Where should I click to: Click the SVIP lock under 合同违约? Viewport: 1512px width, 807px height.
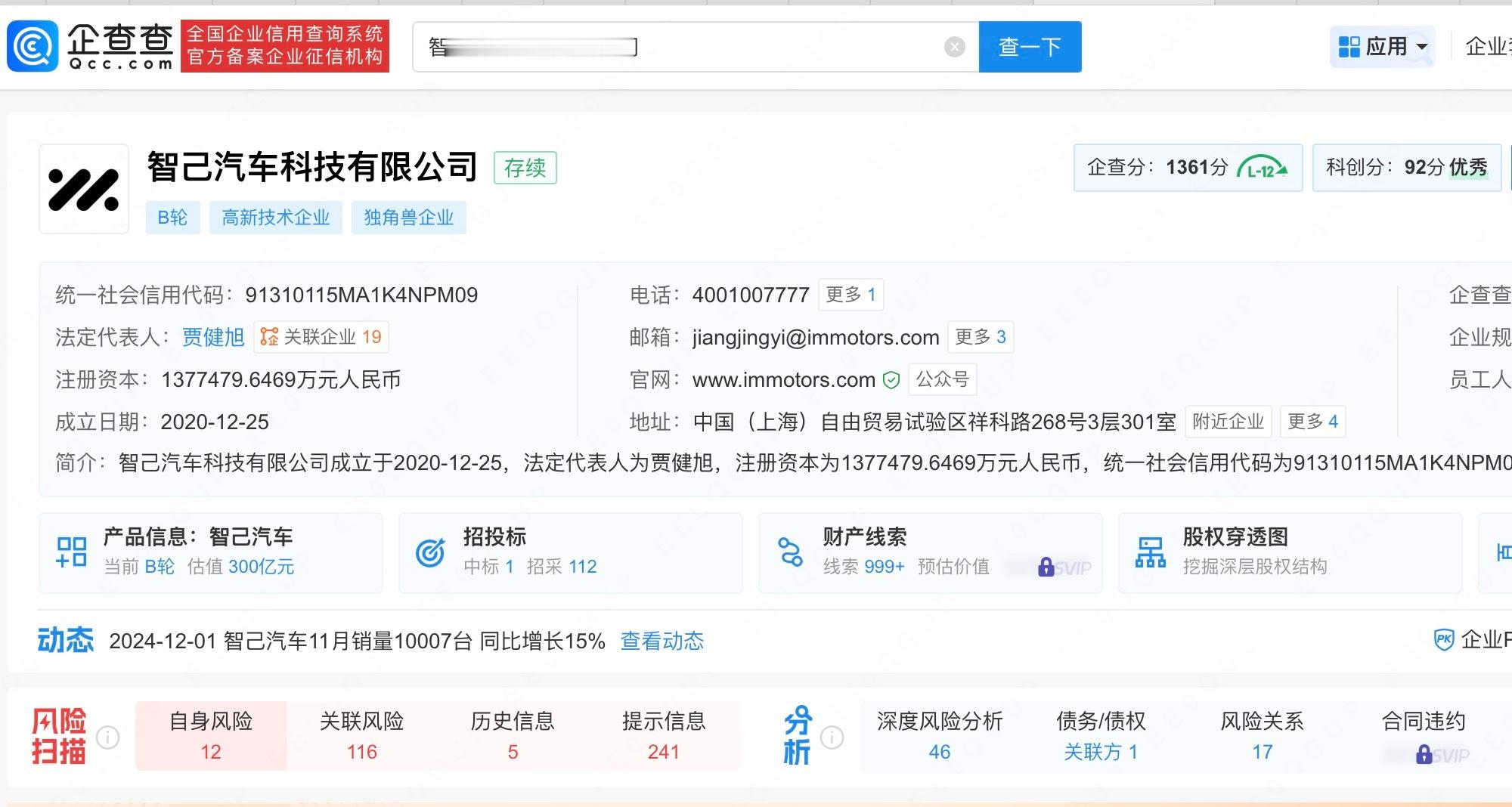point(1424,755)
